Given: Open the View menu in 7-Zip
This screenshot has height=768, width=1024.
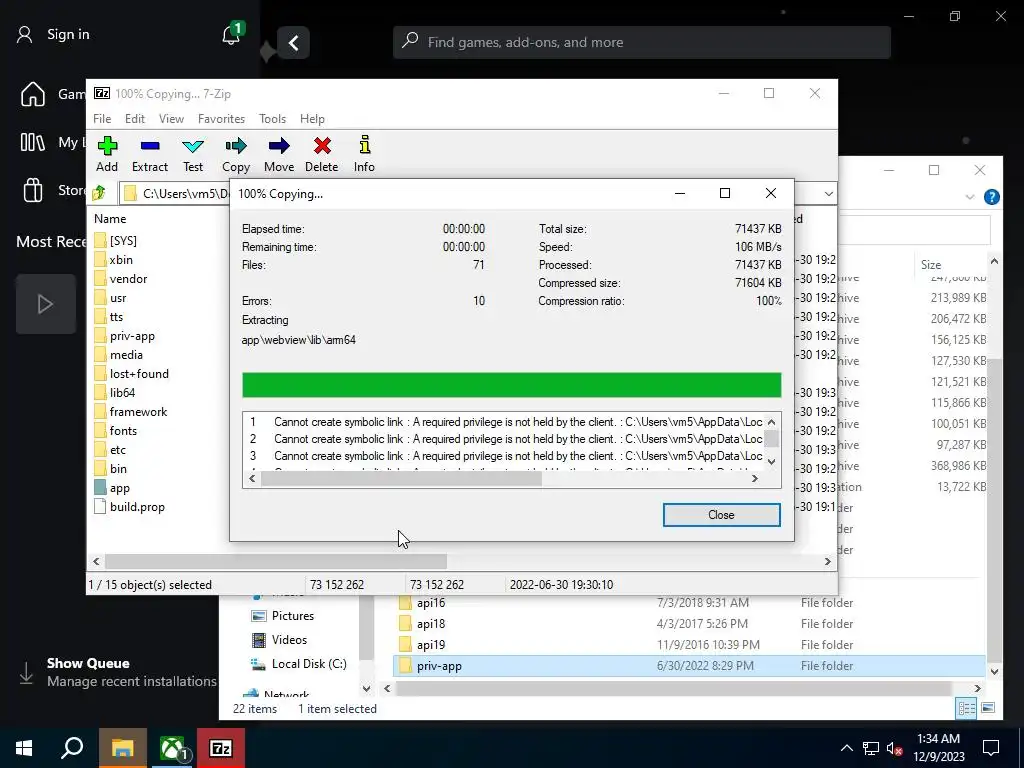Looking at the screenshot, I should [171, 119].
